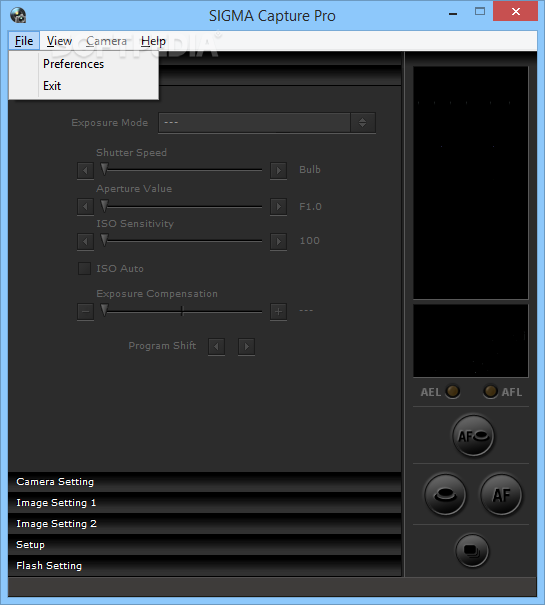Open the View menu

coord(59,41)
